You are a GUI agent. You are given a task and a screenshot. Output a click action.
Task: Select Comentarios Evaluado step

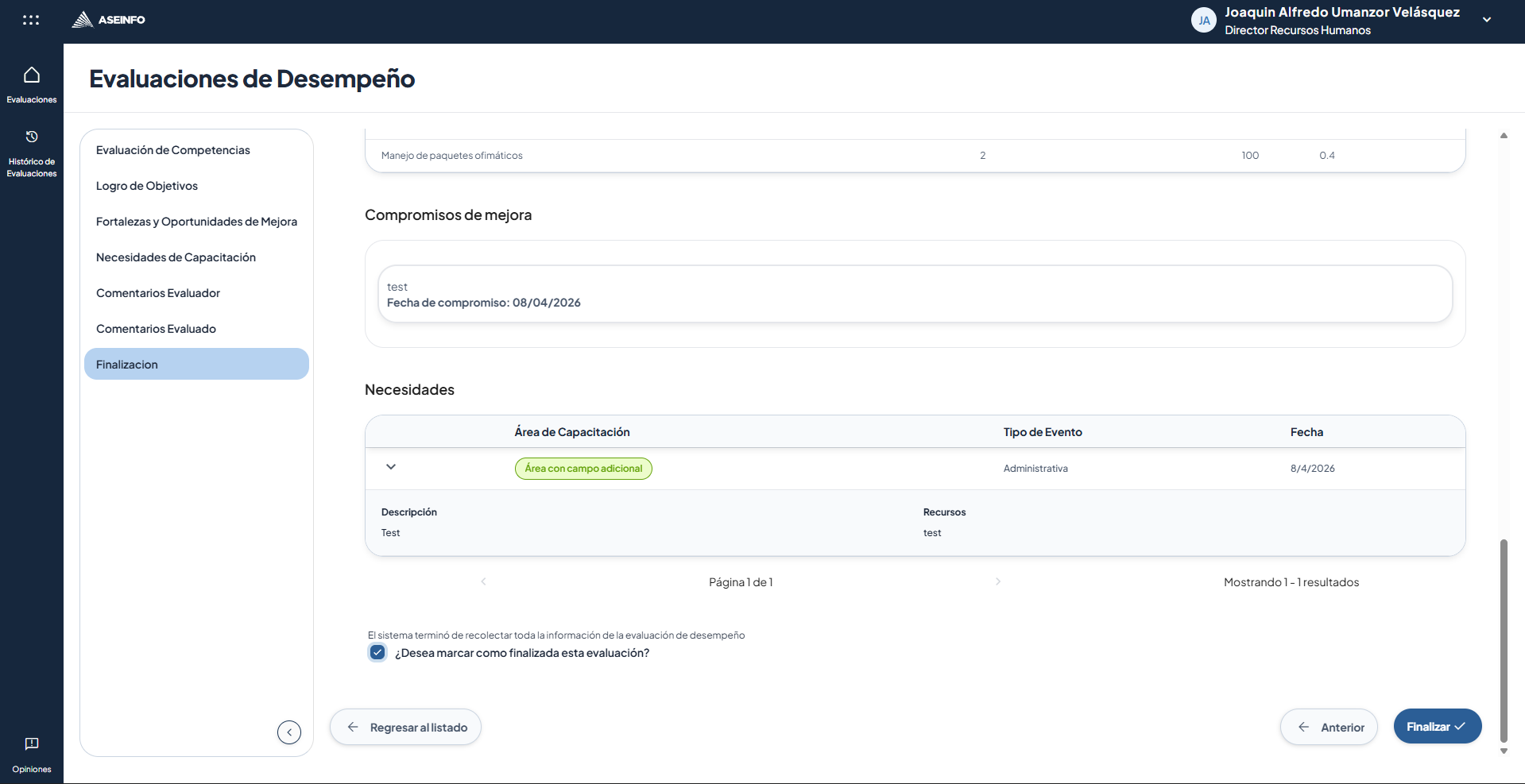[x=196, y=329]
